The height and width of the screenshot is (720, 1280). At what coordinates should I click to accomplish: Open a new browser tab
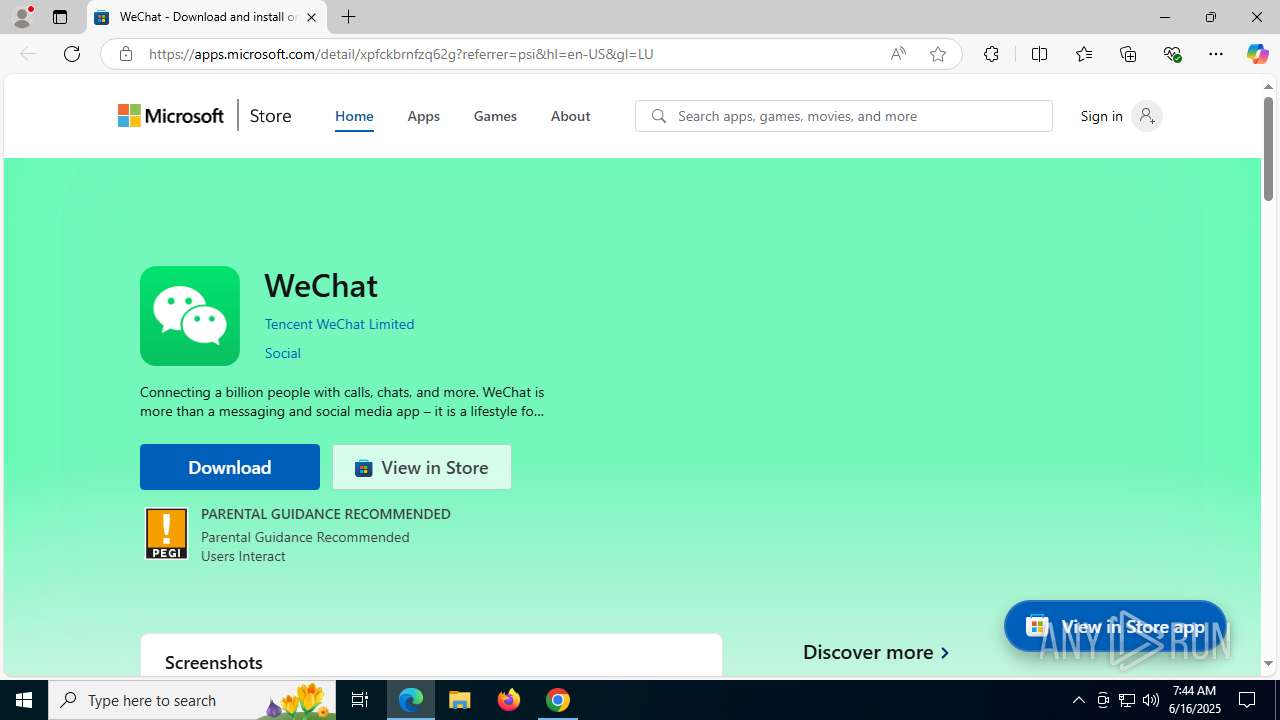(348, 17)
